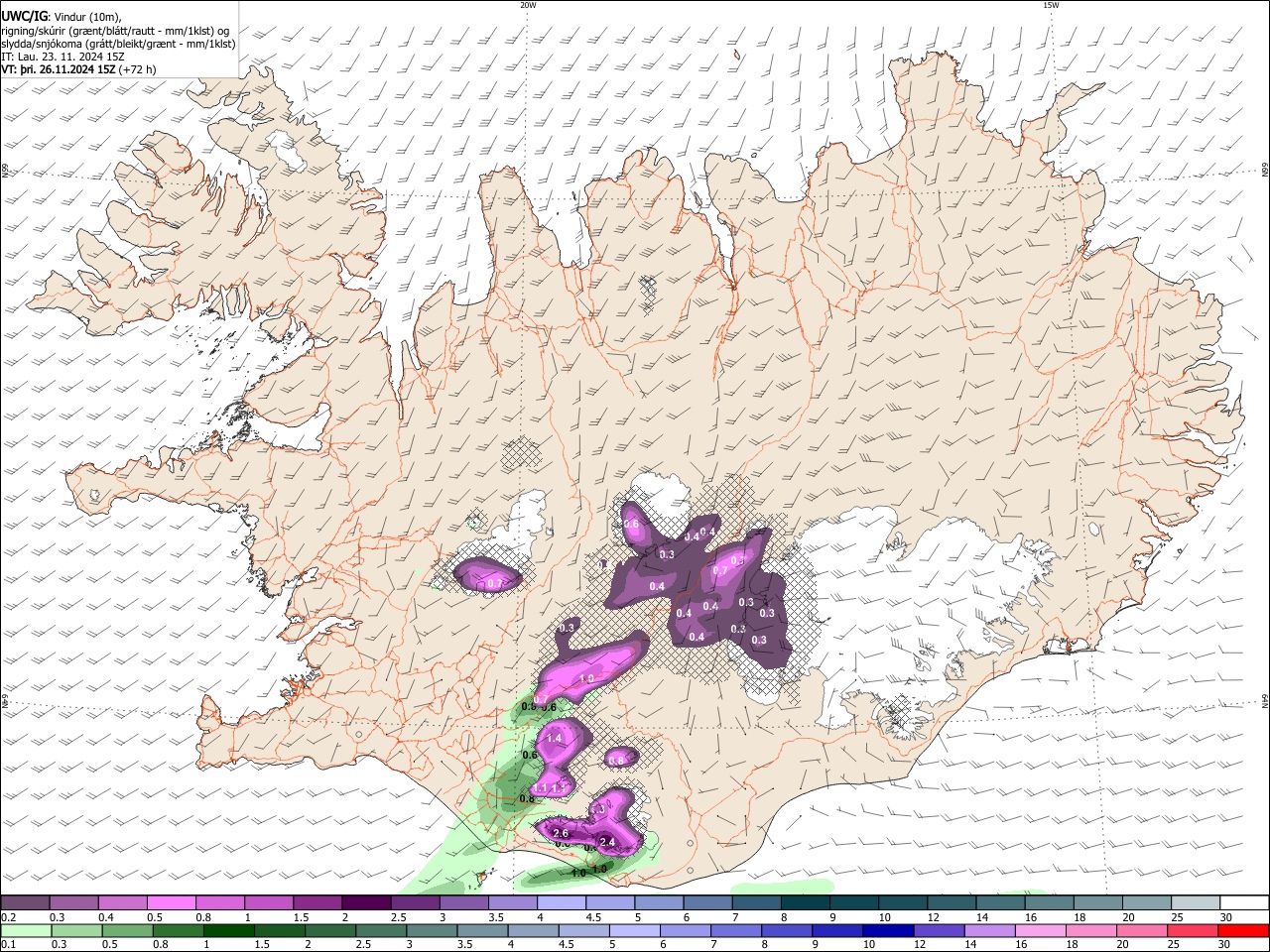Pick the light pink swatch labeled 16 in lower row
This screenshot has height=952, width=1270.
click(x=1041, y=930)
